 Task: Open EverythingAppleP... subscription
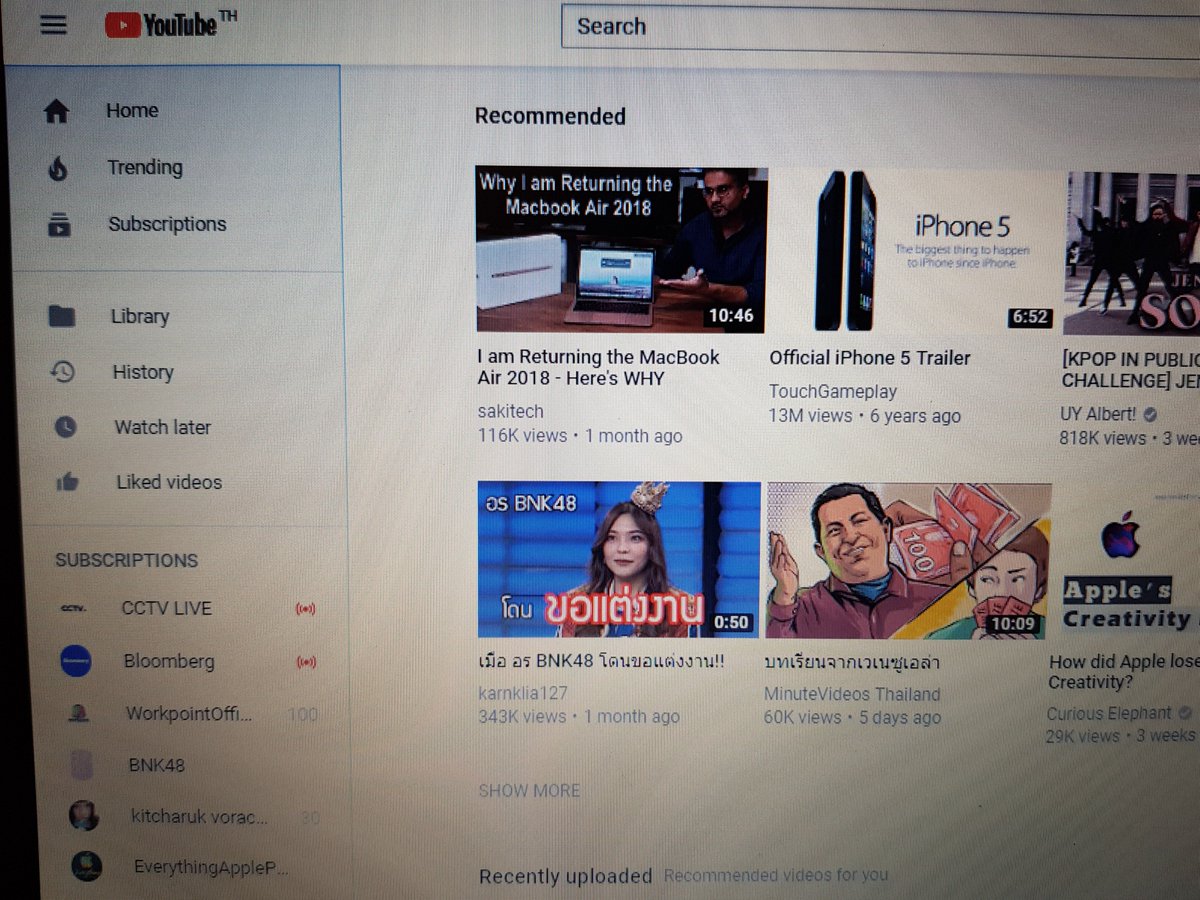[x=211, y=867]
